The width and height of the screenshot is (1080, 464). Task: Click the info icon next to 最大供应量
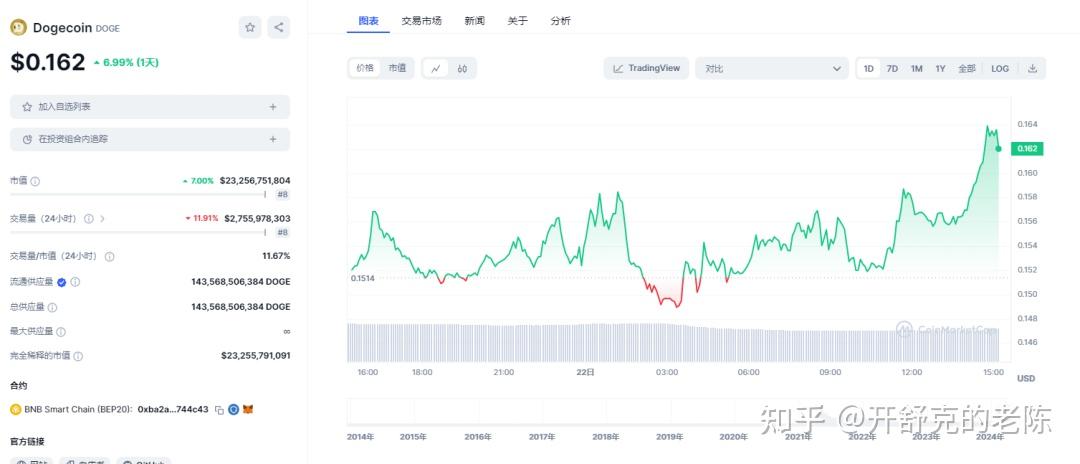(61, 332)
